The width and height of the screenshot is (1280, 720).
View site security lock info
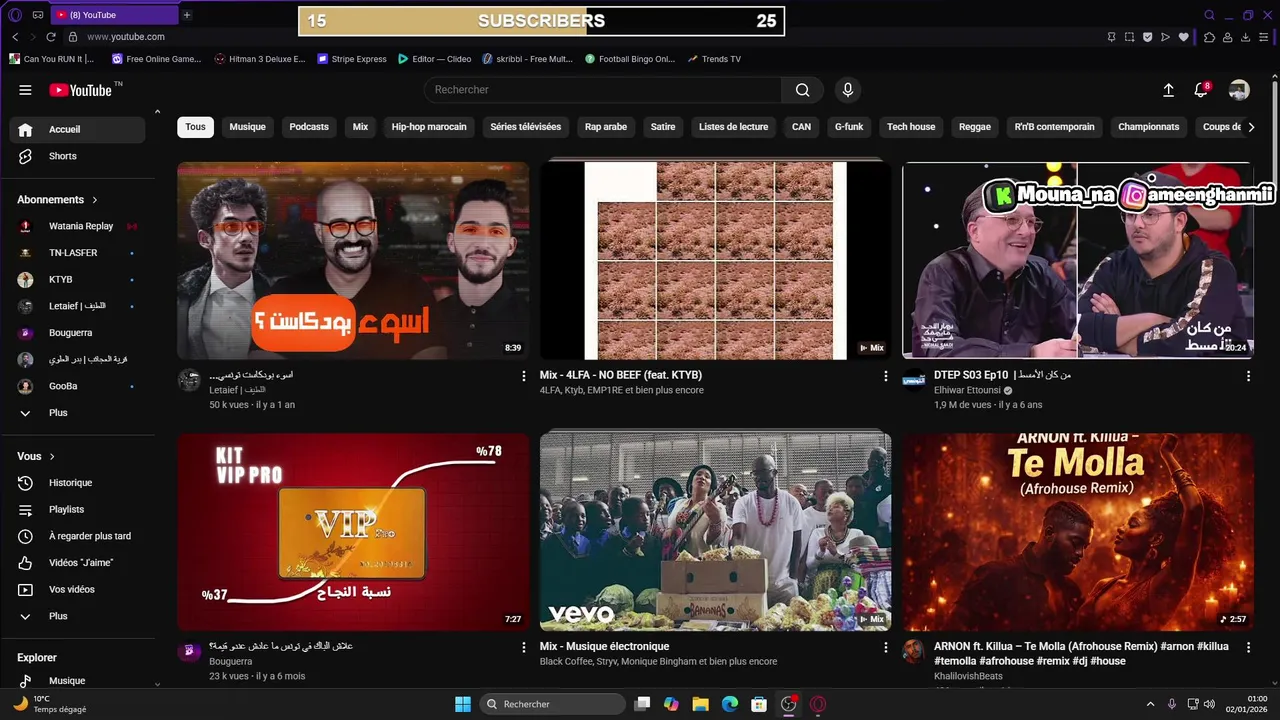73,37
